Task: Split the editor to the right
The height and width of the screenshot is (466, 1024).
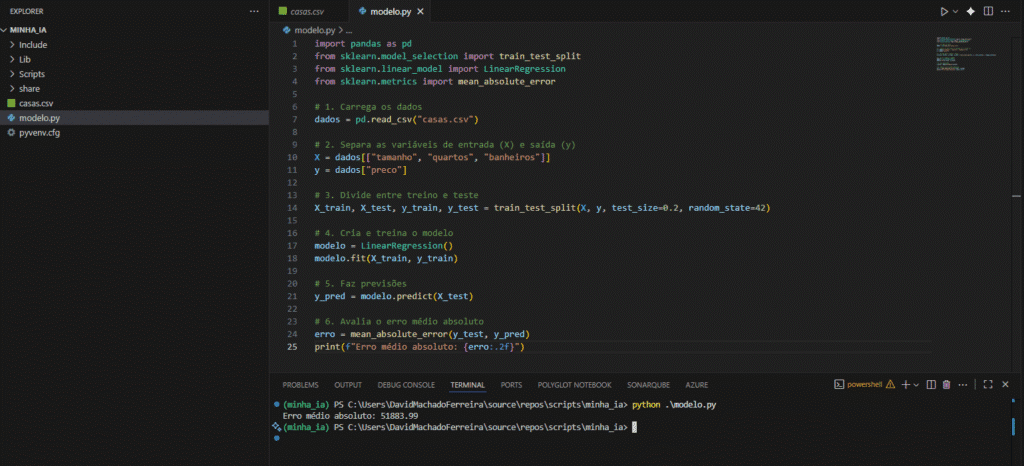Action: [x=988, y=11]
